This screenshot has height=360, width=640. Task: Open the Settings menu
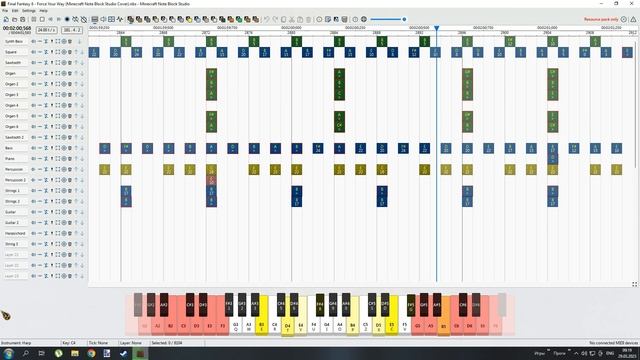click(29, 11)
